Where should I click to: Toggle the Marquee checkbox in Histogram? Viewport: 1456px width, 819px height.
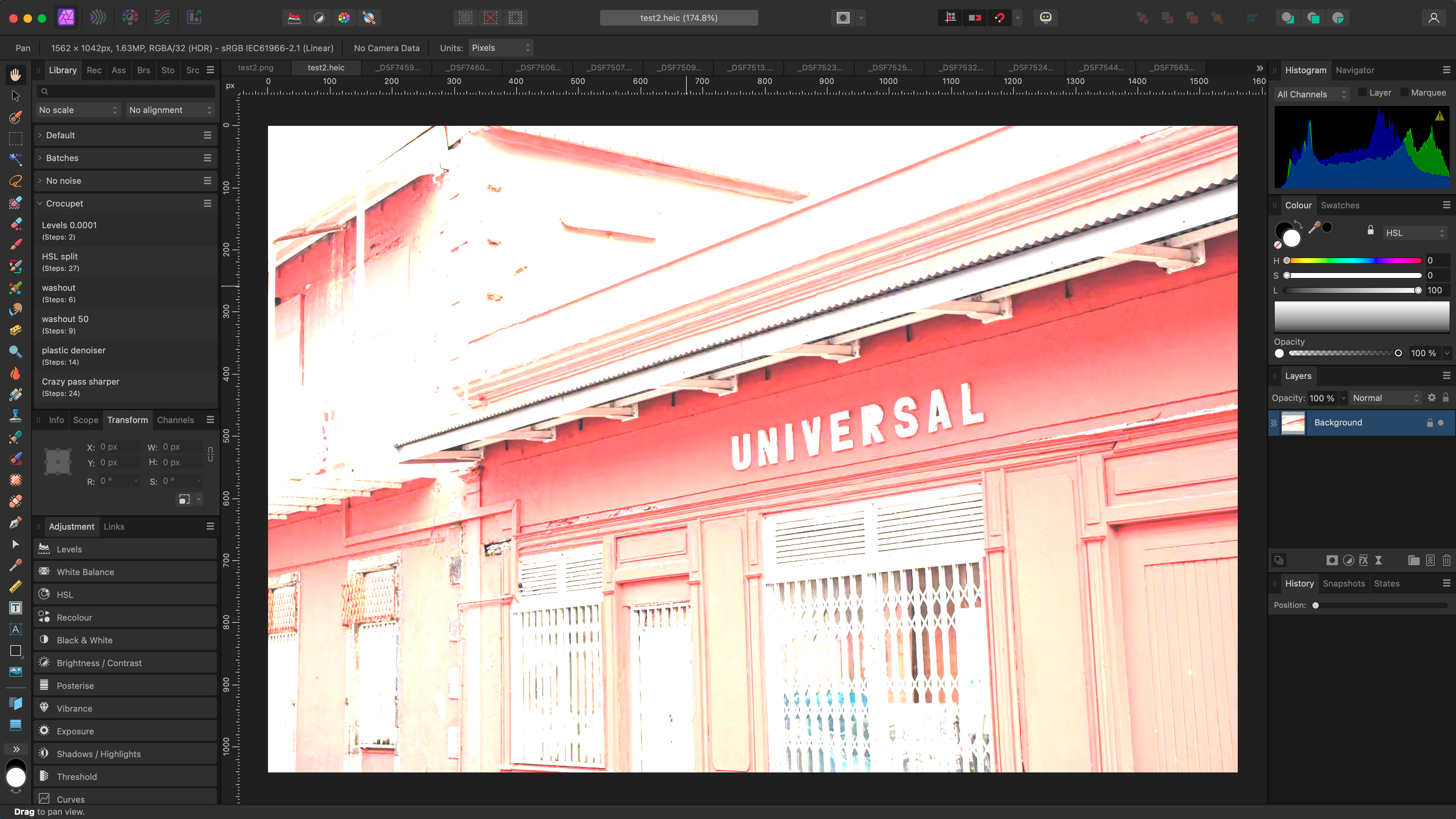tap(1404, 92)
